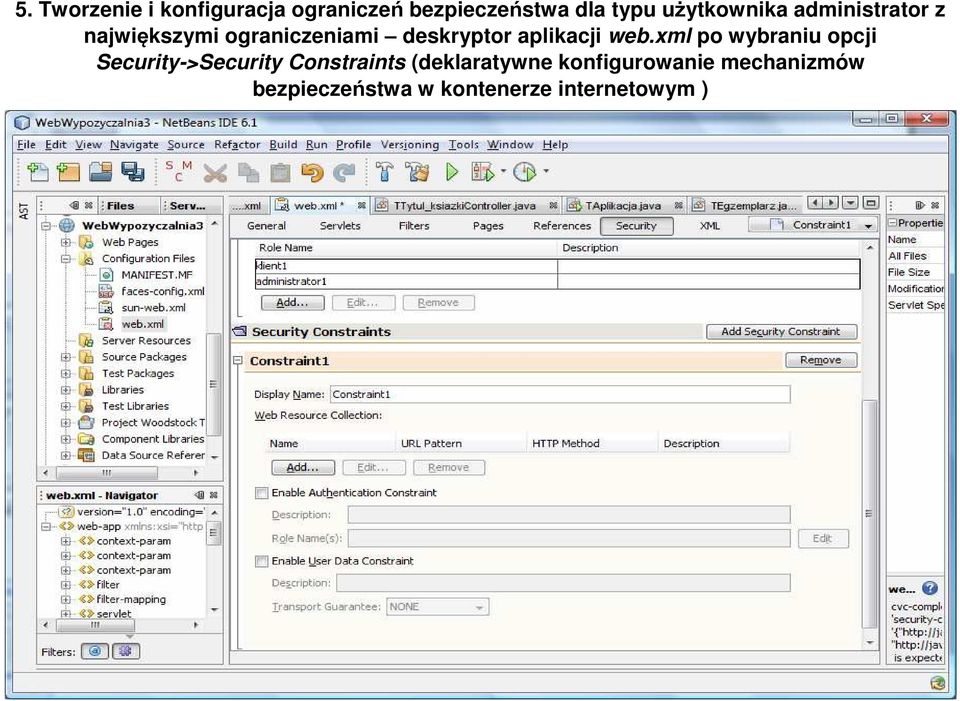Select the servlet node in Navigator
The height and width of the screenshot is (701, 960).
(114, 613)
